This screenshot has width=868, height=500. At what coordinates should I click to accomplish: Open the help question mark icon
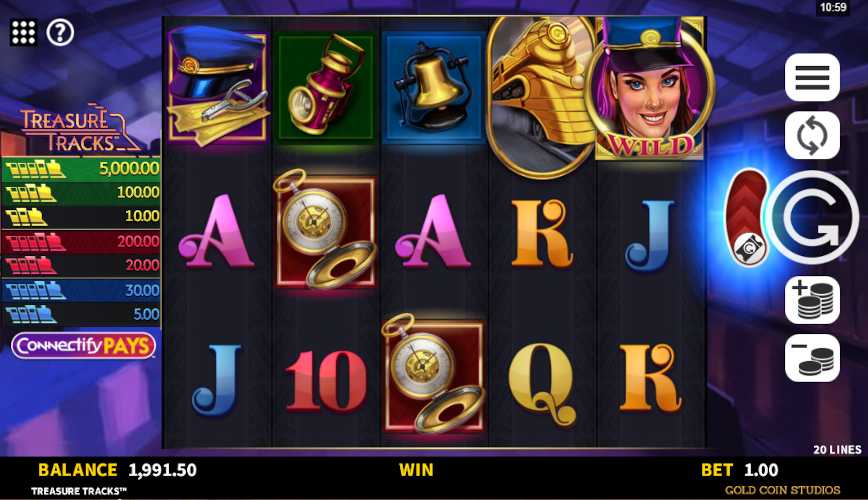(60, 33)
